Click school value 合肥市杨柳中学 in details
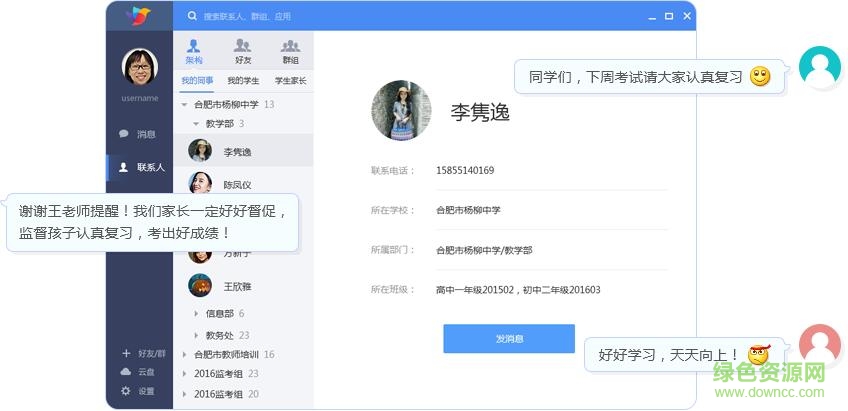The image size is (848, 411). 468,210
